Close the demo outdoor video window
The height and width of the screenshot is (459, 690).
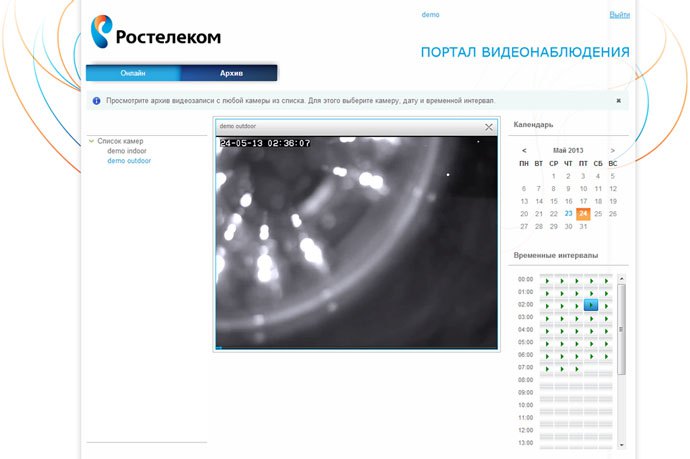tap(488, 127)
